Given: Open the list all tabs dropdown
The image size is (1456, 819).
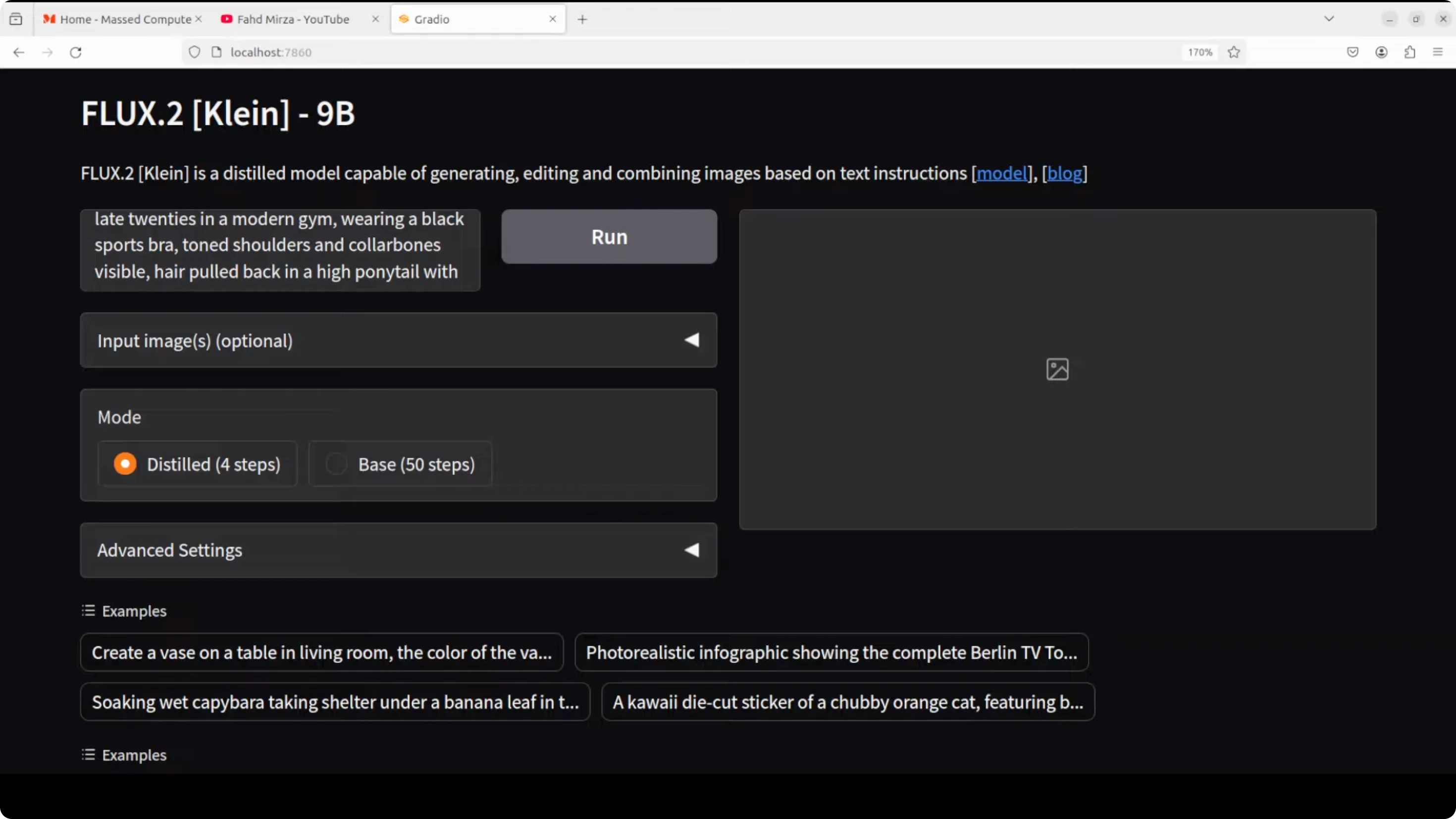Looking at the screenshot, I should tap(1329, 19).
